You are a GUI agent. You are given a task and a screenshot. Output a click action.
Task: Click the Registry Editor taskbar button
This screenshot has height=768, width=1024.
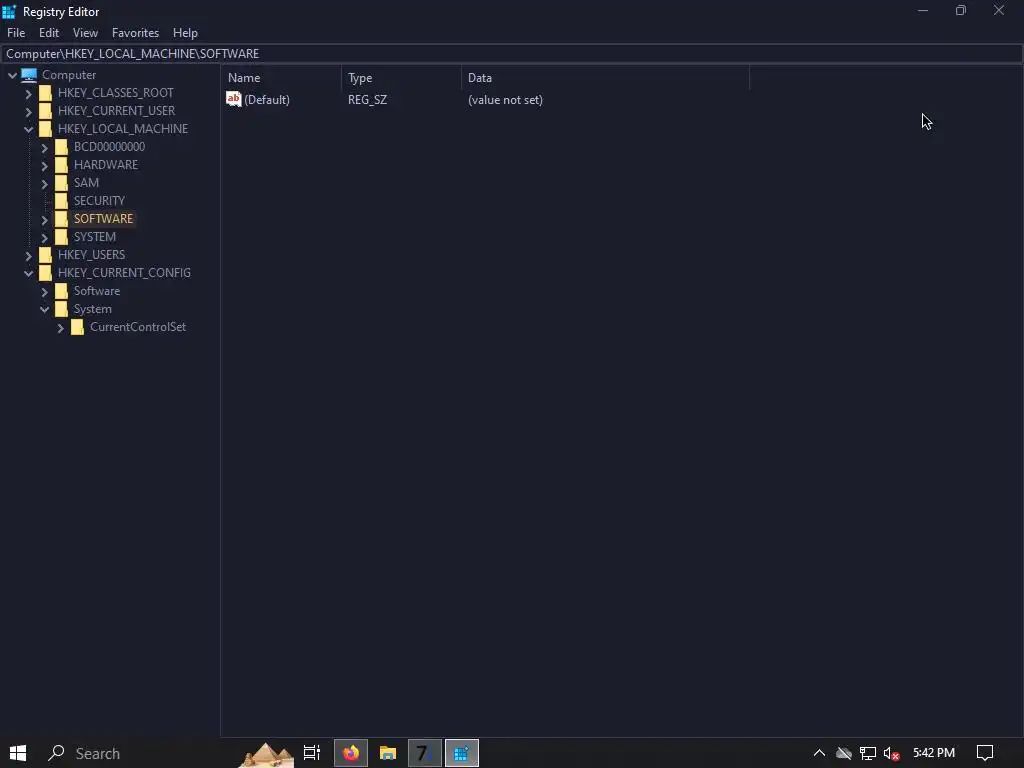click(462, 753)
